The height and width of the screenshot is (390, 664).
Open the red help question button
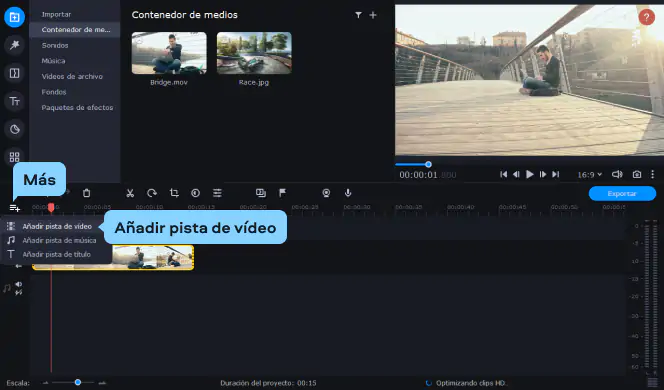647,17
